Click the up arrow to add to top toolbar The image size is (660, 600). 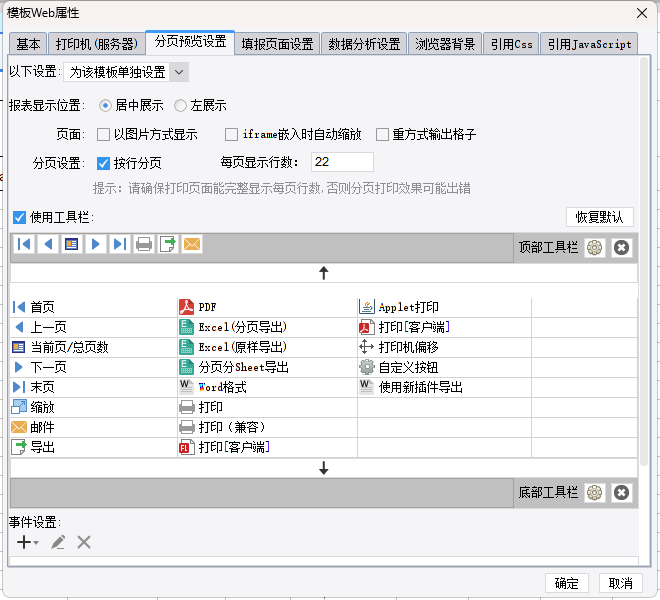coord(323,273)
